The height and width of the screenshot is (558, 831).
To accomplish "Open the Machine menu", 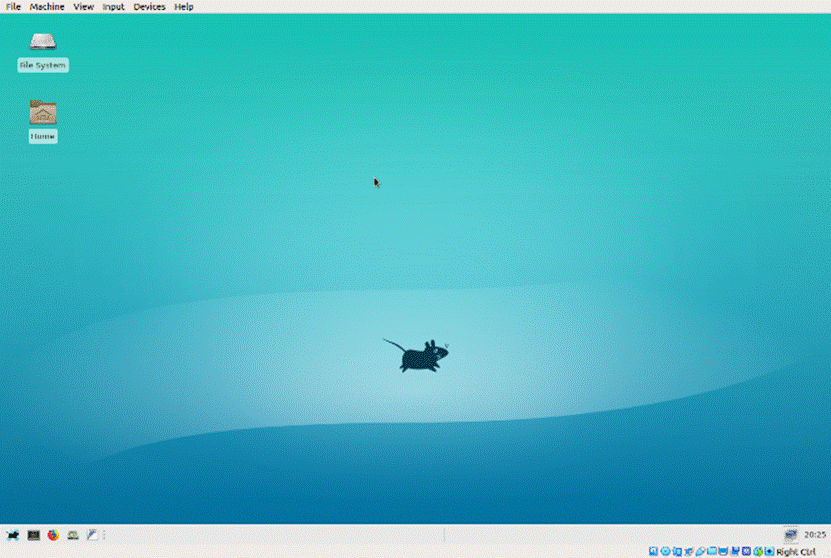I will click(47, 7).
